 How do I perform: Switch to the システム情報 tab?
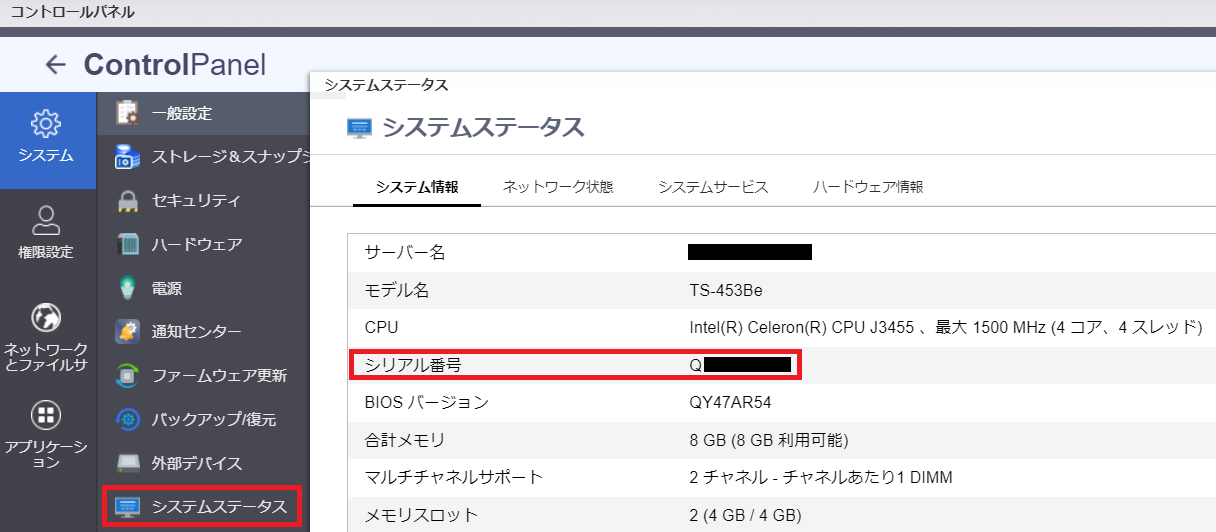pyautogui.click(x=417, y=187)
